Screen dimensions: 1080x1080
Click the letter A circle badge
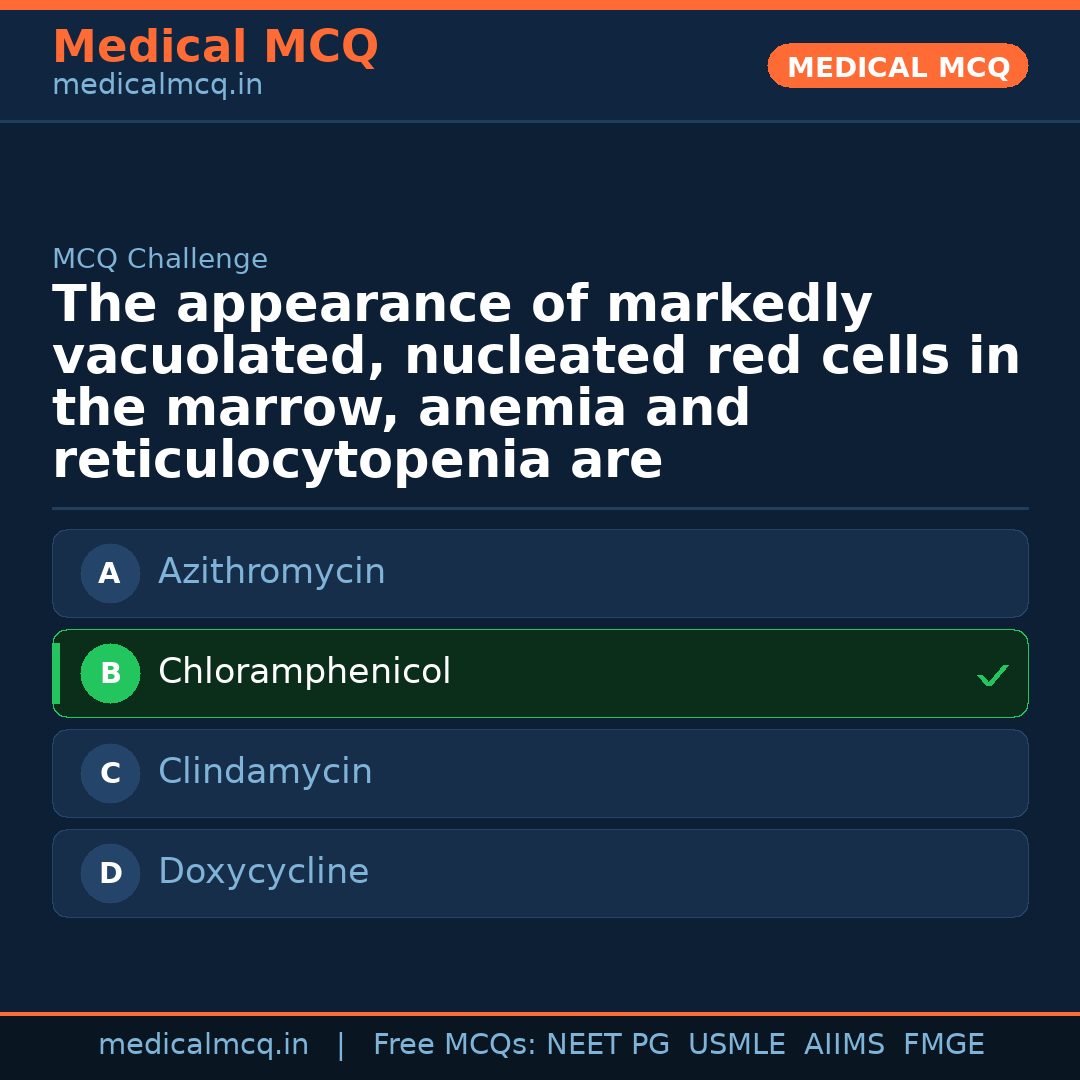[110, 574]
